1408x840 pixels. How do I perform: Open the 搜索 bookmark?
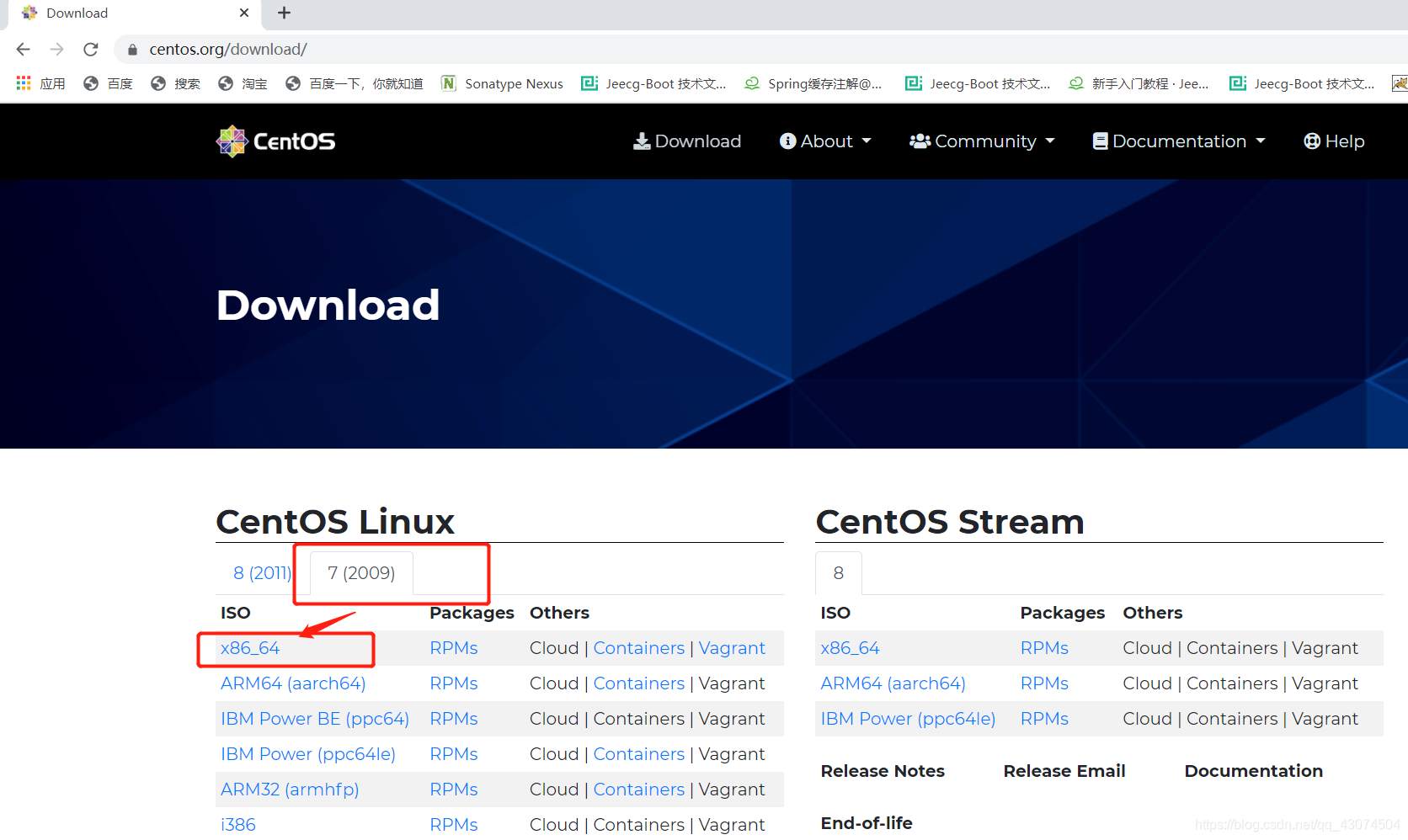pos(175,83)
